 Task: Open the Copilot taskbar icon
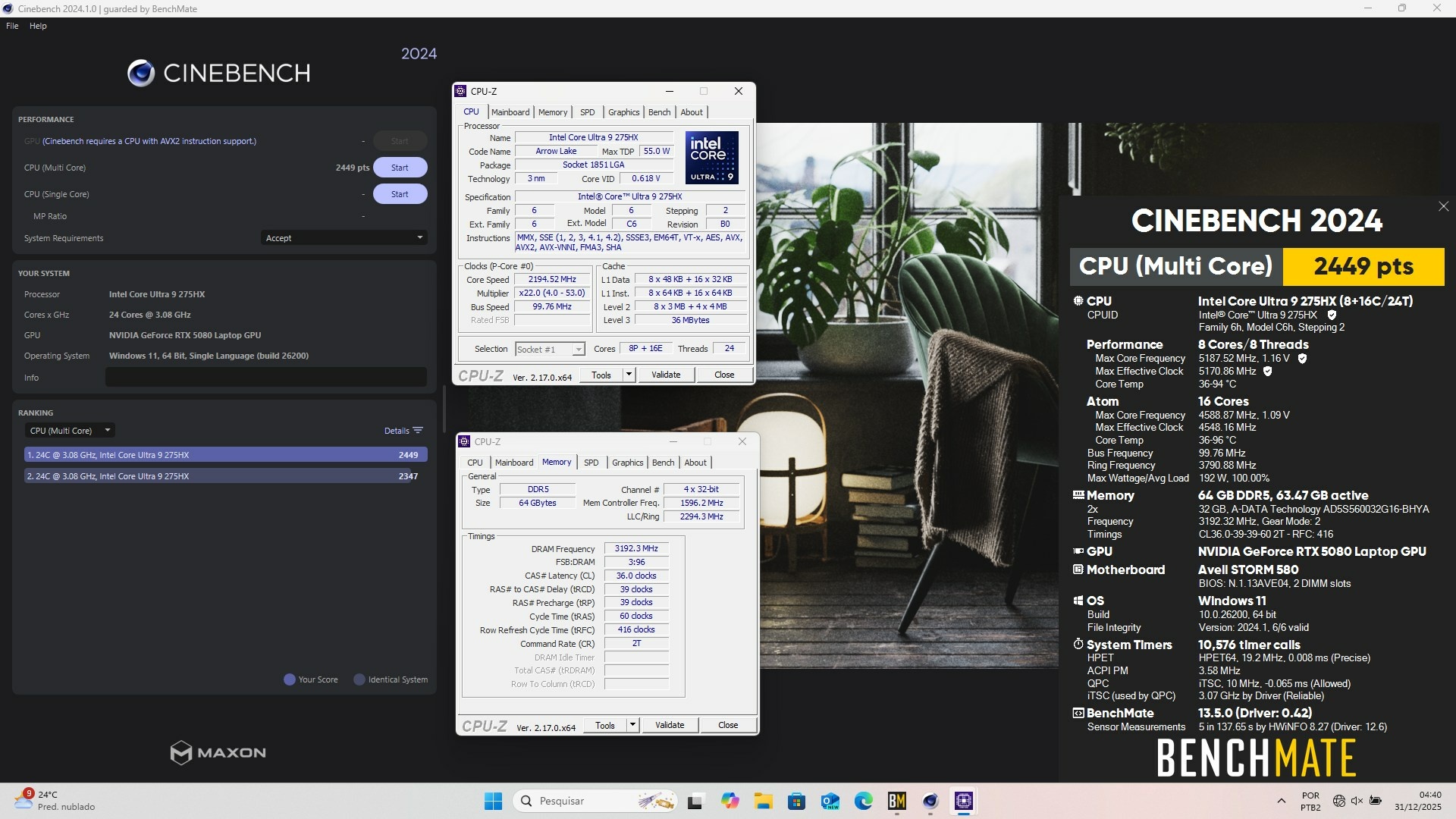pos(730,801)
